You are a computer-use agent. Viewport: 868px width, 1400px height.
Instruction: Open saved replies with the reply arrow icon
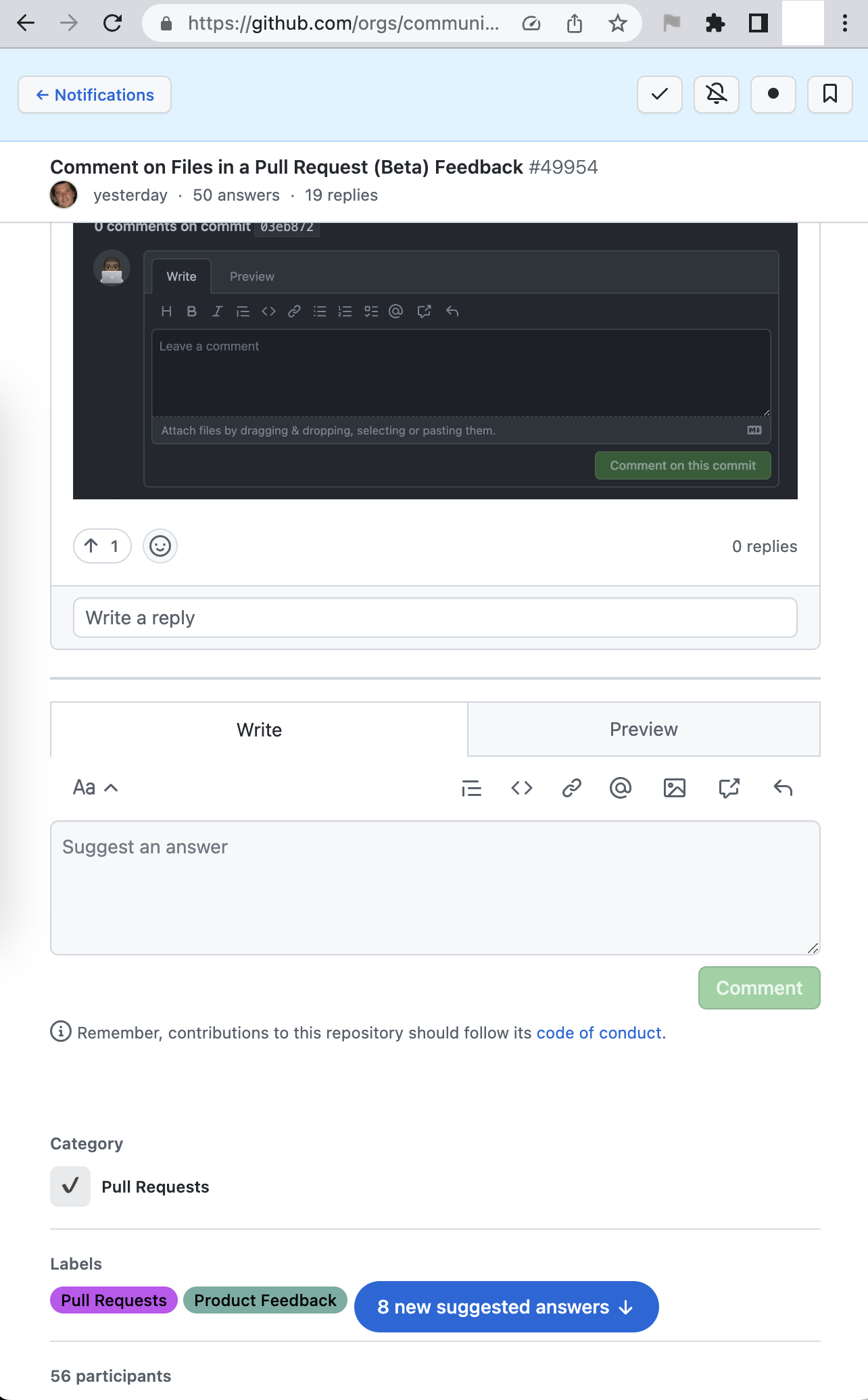[x=783, y=788]
